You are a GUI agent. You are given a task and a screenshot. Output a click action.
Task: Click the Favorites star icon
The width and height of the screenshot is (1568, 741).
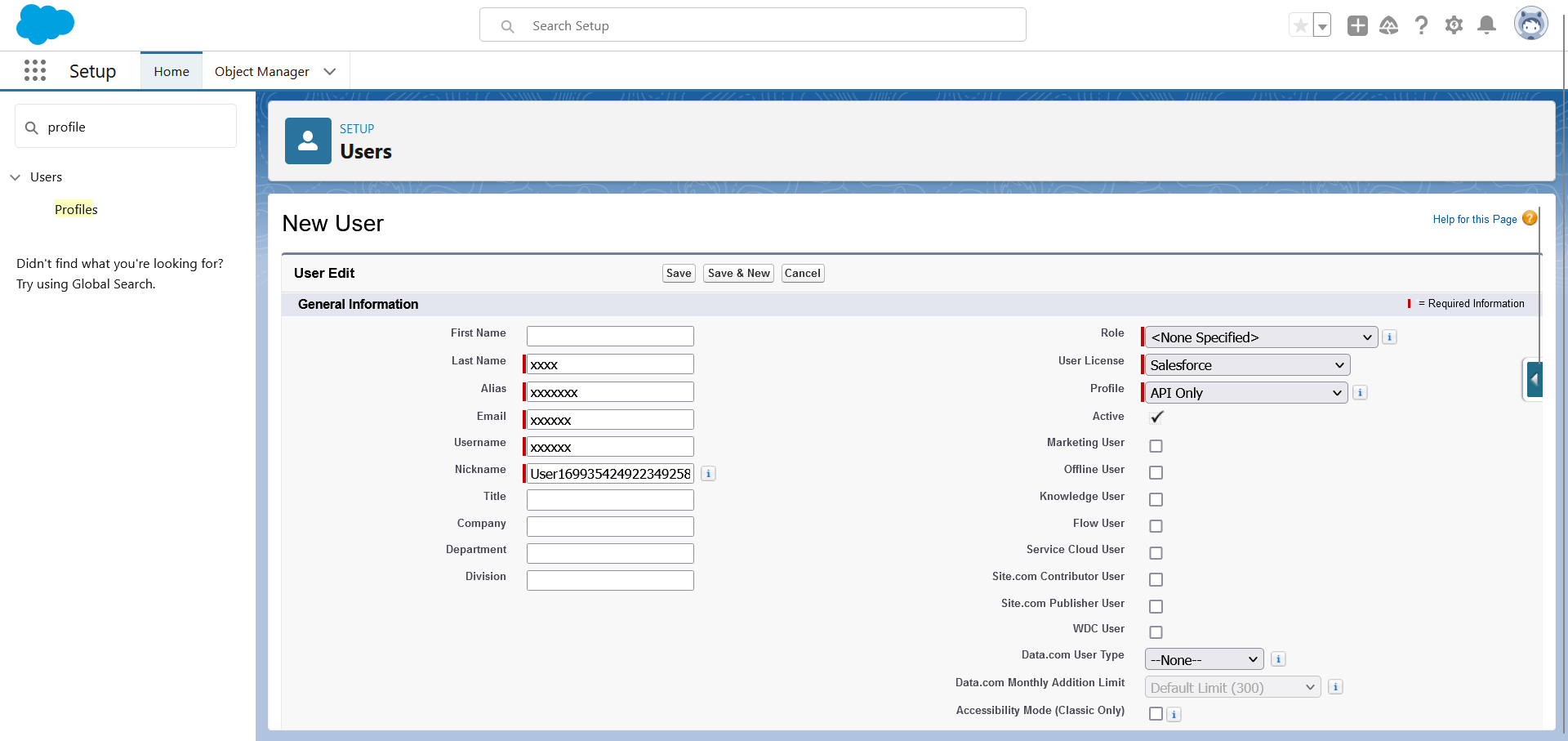[1300, 26]
